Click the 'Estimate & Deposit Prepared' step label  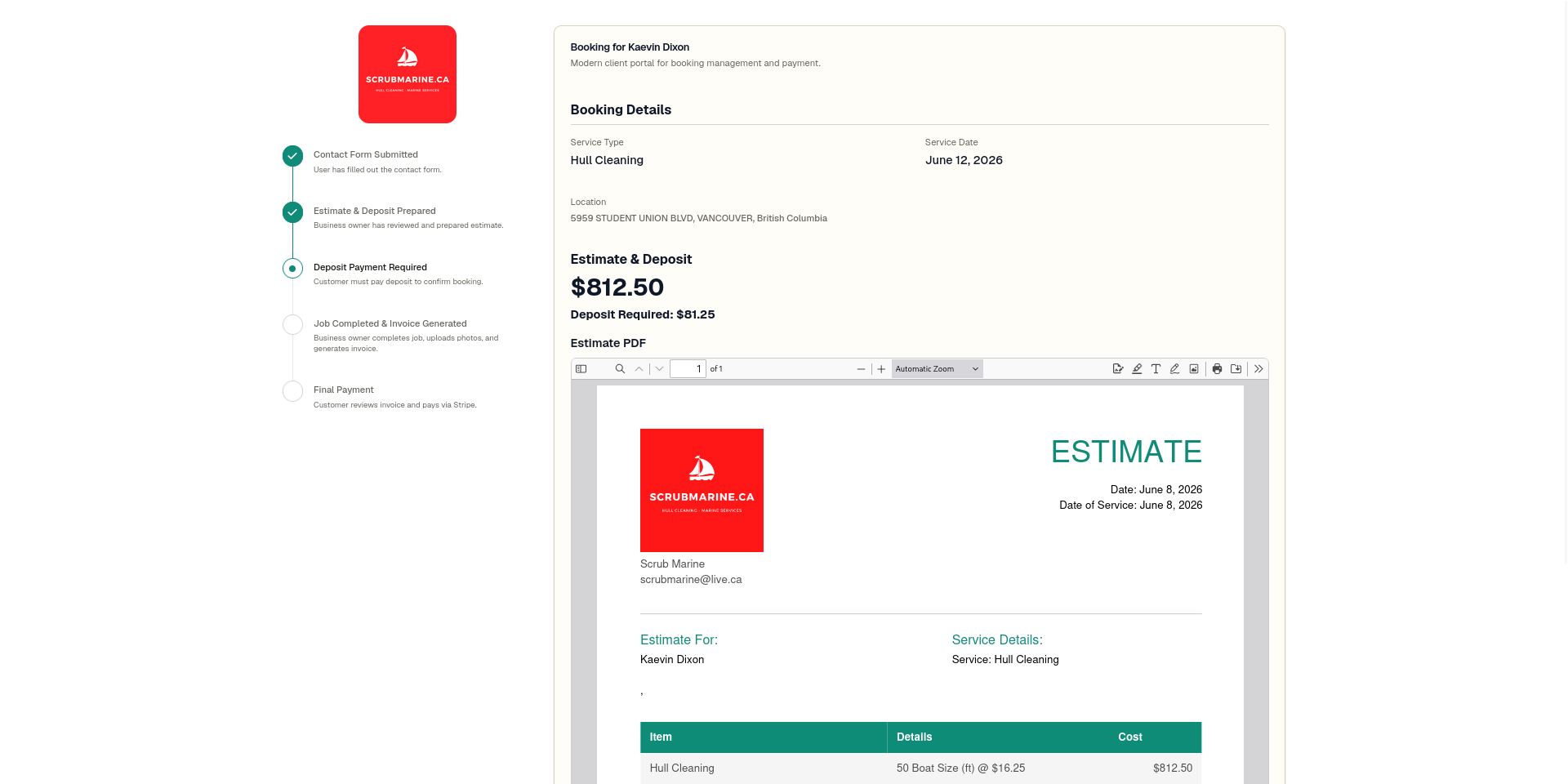[x=375, y=211]
